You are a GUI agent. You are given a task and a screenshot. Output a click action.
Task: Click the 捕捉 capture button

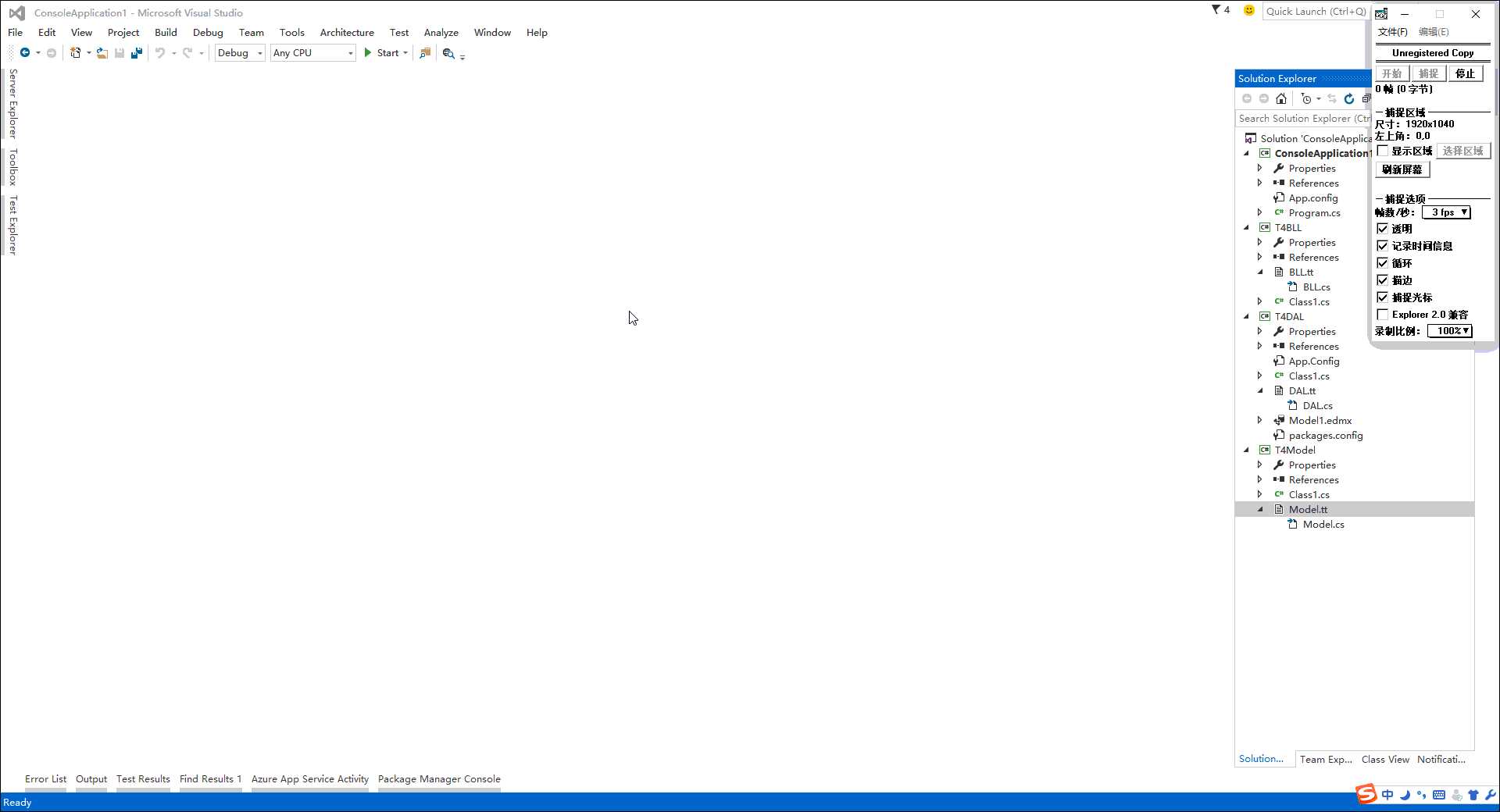tap(1429, 73)
